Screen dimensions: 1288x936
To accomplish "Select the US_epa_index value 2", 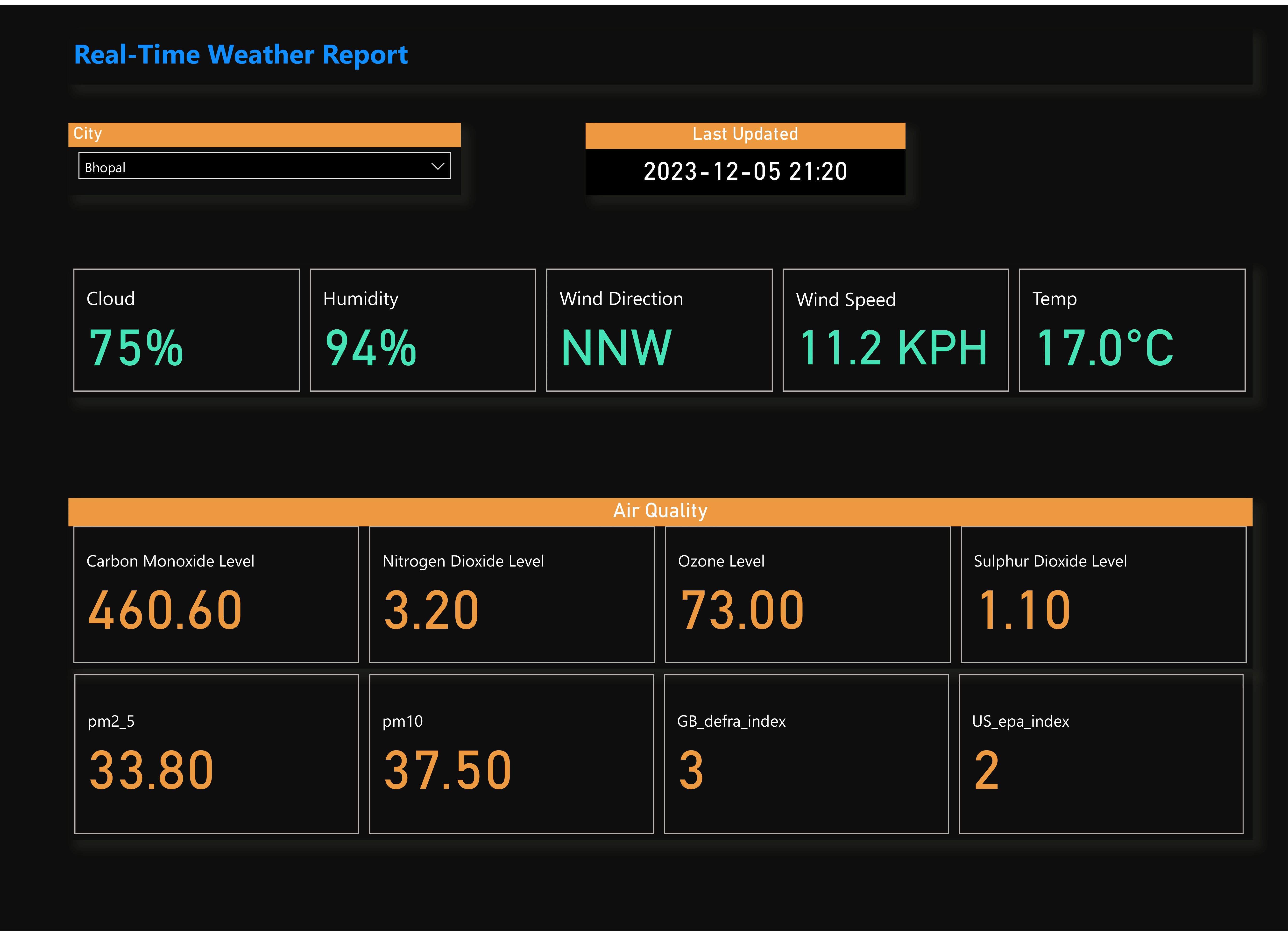I will 986,770.
